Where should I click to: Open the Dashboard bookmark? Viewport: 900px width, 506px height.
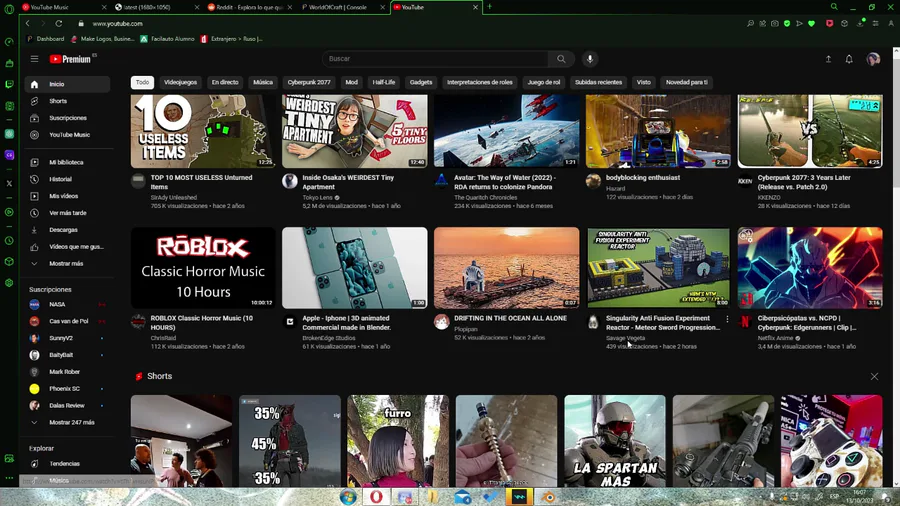click(45, 39)
